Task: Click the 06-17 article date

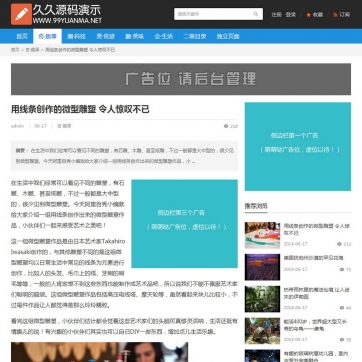Action: [x=40, y=126]
